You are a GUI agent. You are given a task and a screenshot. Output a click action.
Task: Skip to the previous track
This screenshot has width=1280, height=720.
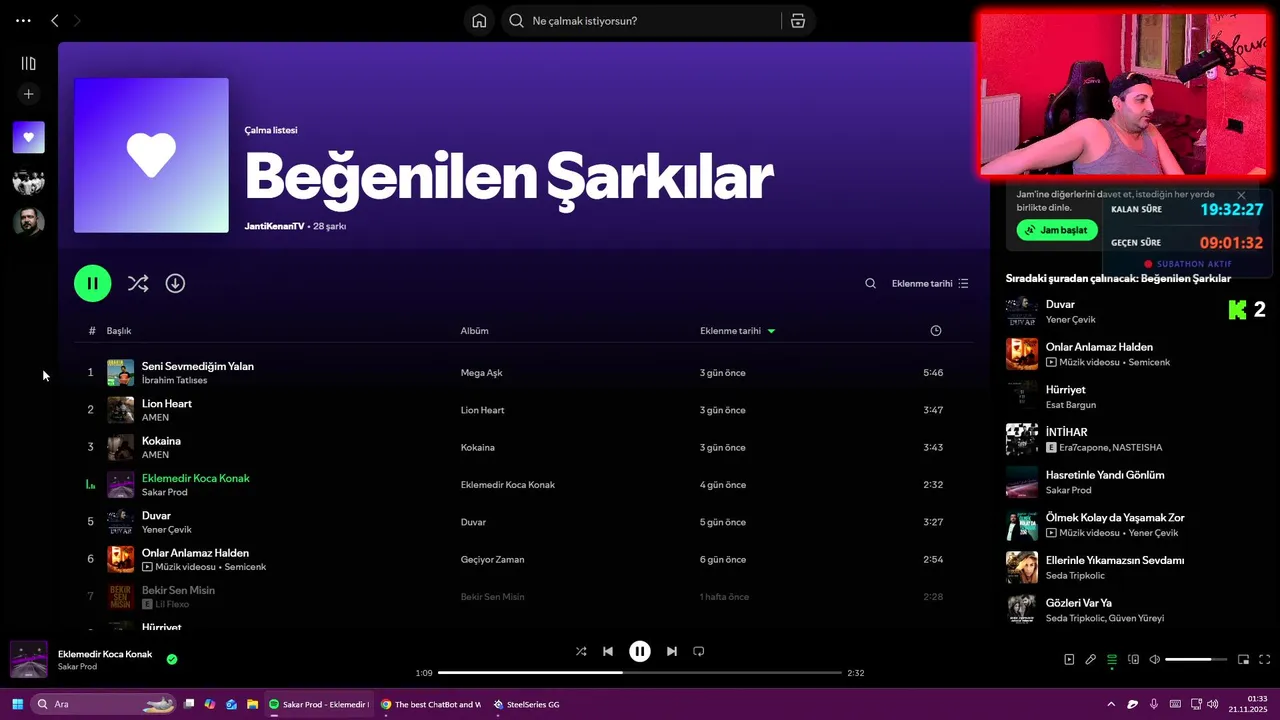(608, 651)
